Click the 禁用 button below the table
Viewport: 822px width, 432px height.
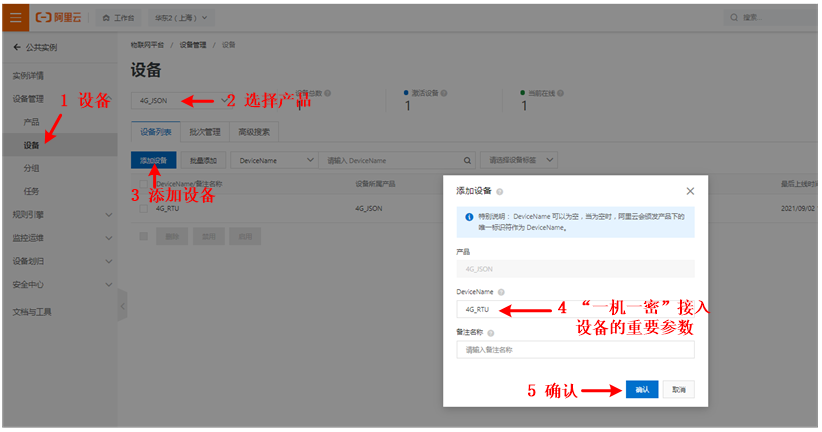point(209,236)
